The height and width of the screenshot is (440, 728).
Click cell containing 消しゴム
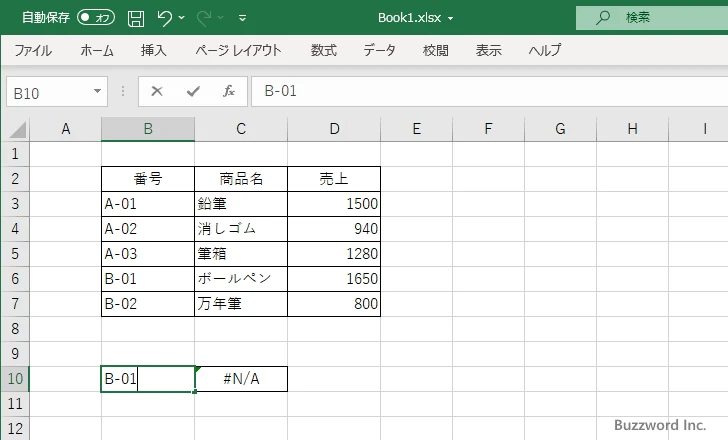tap(241, 229)
